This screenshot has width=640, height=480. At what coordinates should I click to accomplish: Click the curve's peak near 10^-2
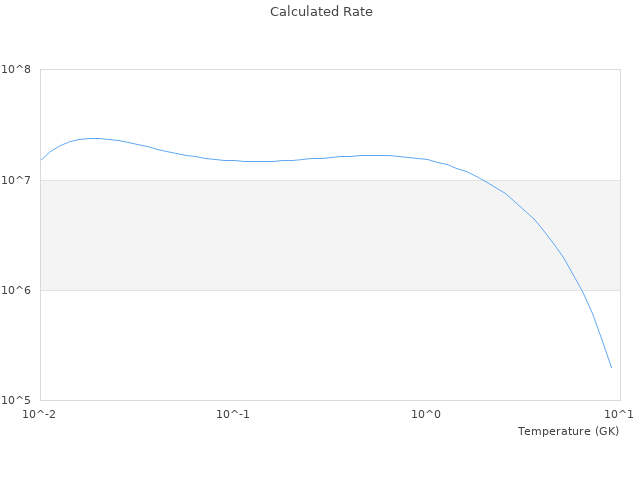94,138
